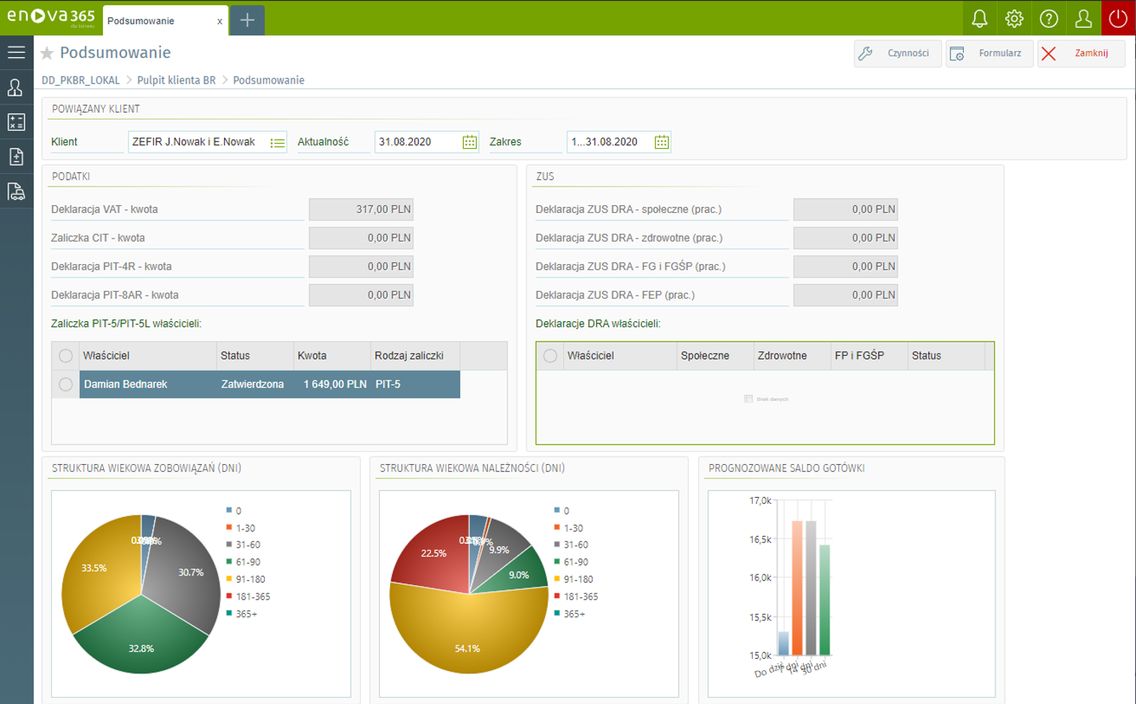Click the Deklaracja PIT-4R kwota value
The image size is (1136, 704).
pos(361,267)
